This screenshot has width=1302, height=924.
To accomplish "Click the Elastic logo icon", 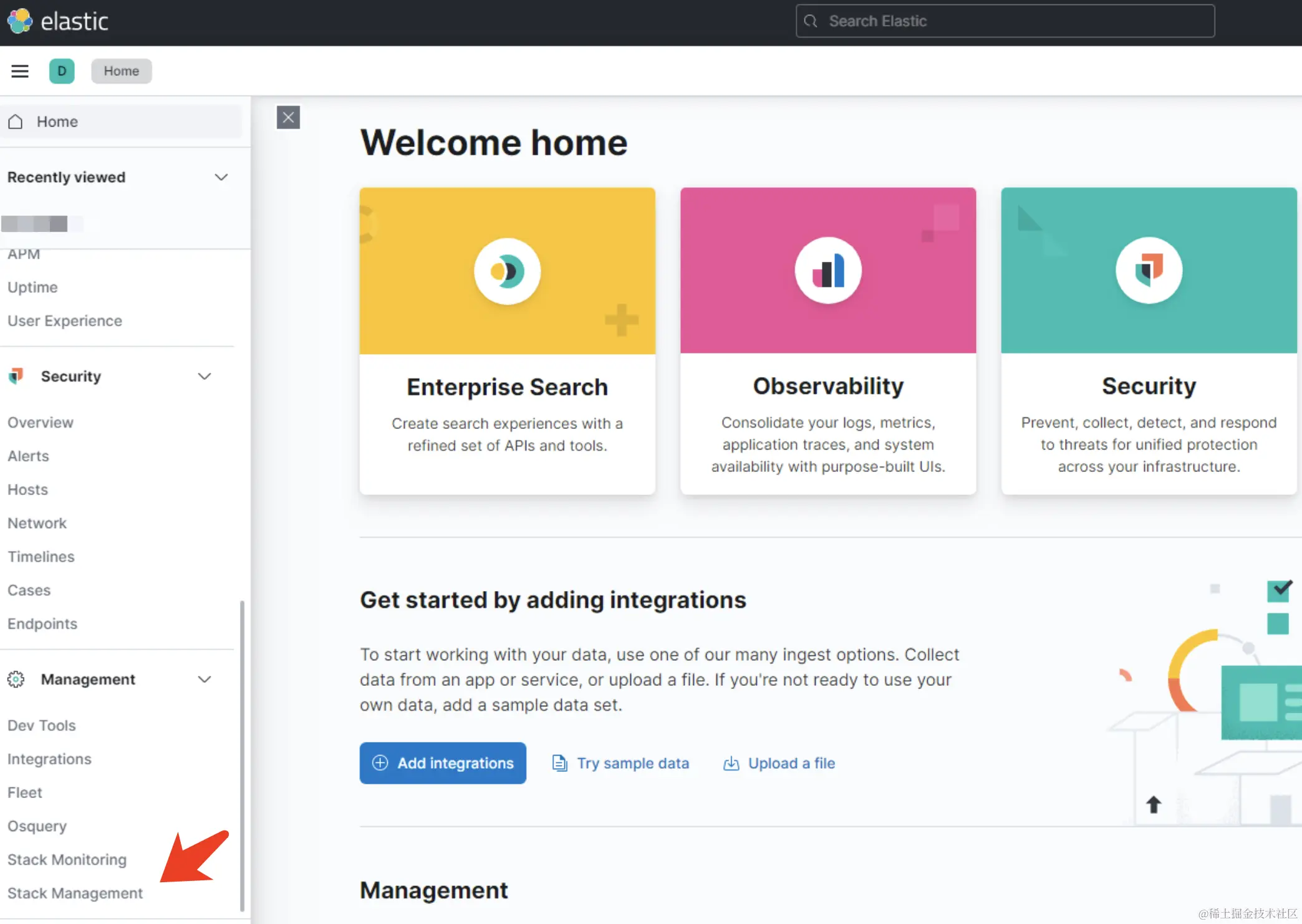I will pos(20,21).
